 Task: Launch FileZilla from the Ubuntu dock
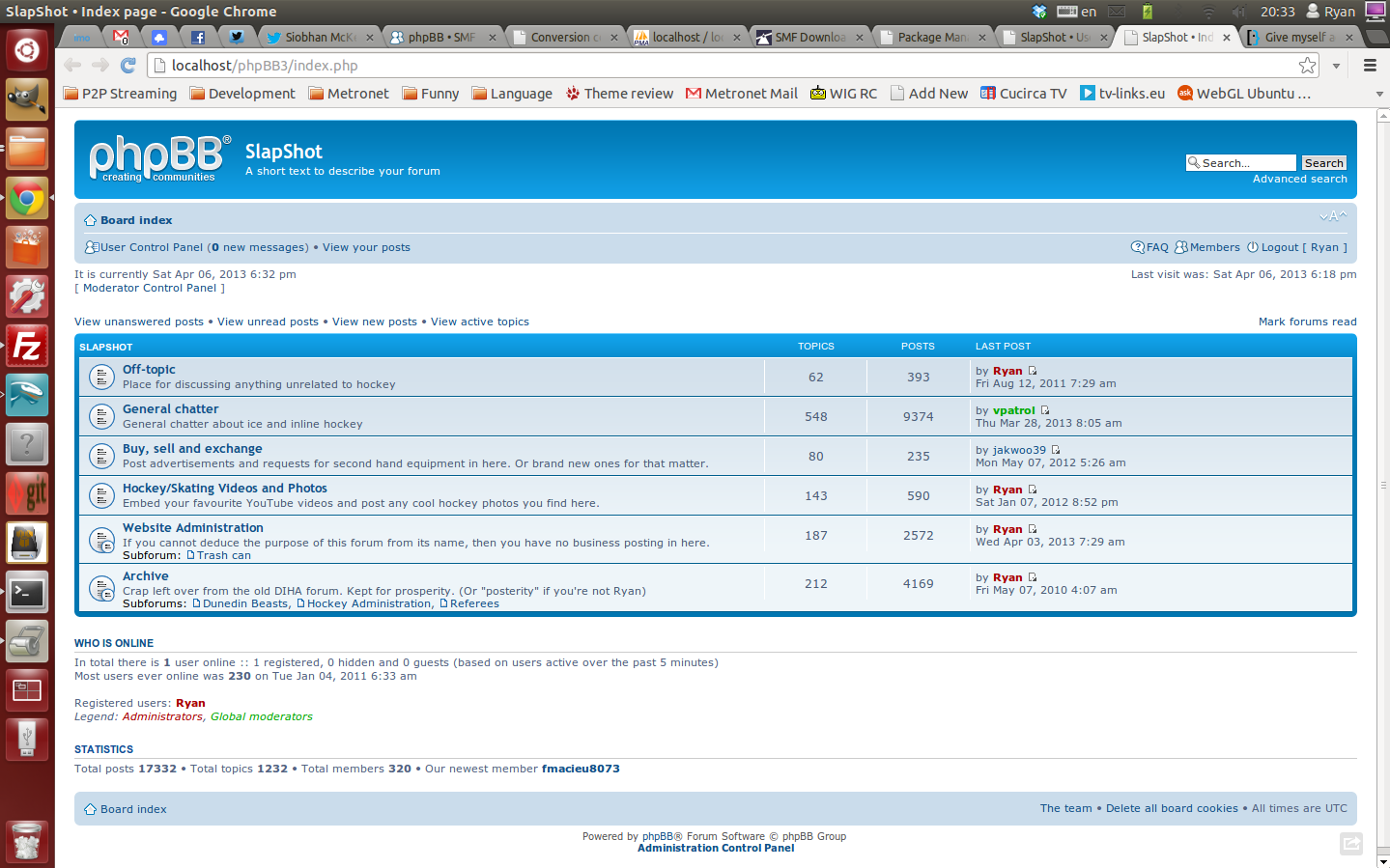pos(27,346)
